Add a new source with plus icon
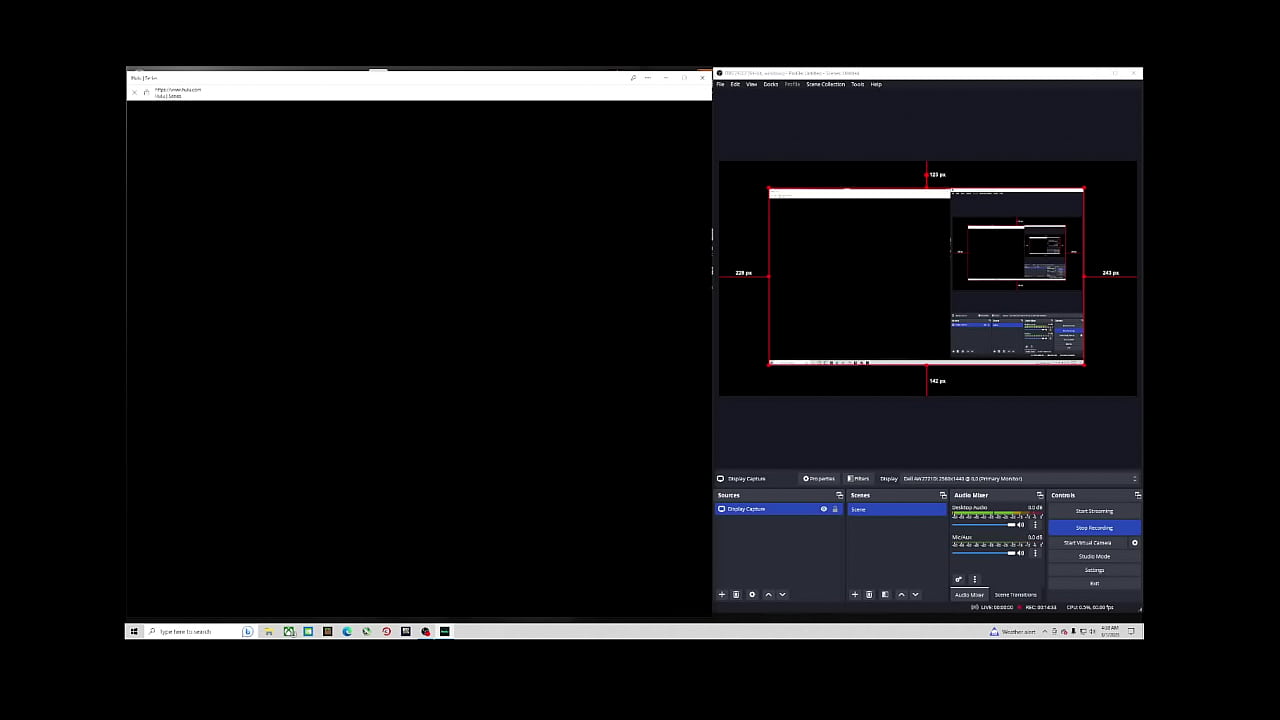Image resolution: width=1280 pixels, height=720 pixels. click(x=722, y=594)
